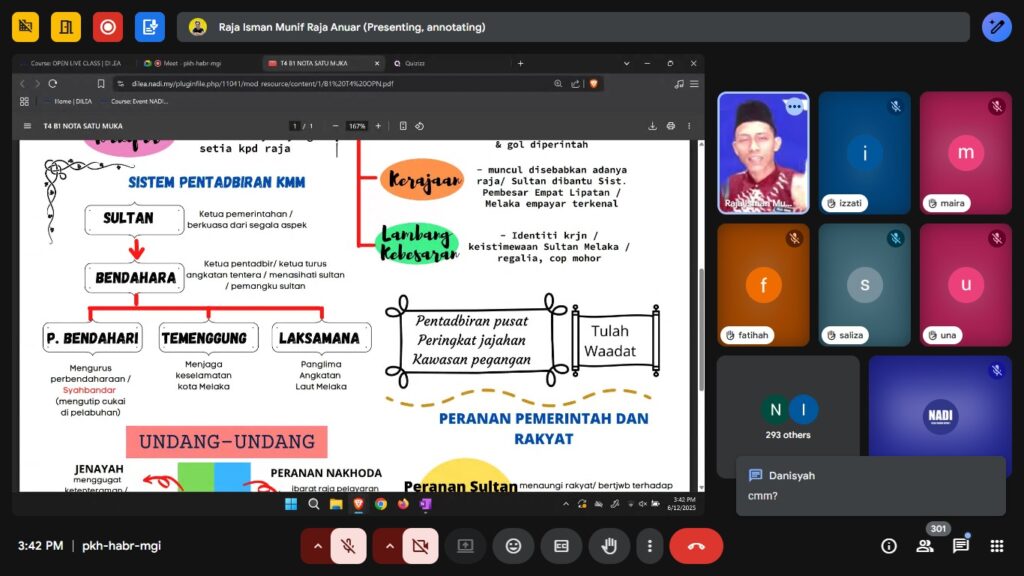Rotate the PDF document

click(x=420, y=126)
